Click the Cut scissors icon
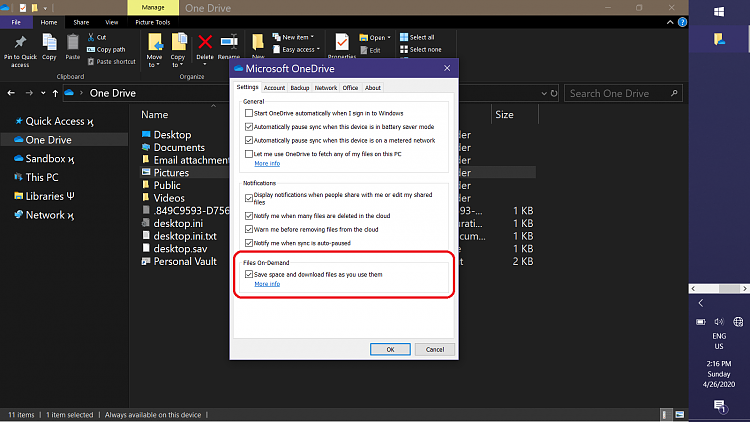The image size is (750, 422). coord(90,37)
